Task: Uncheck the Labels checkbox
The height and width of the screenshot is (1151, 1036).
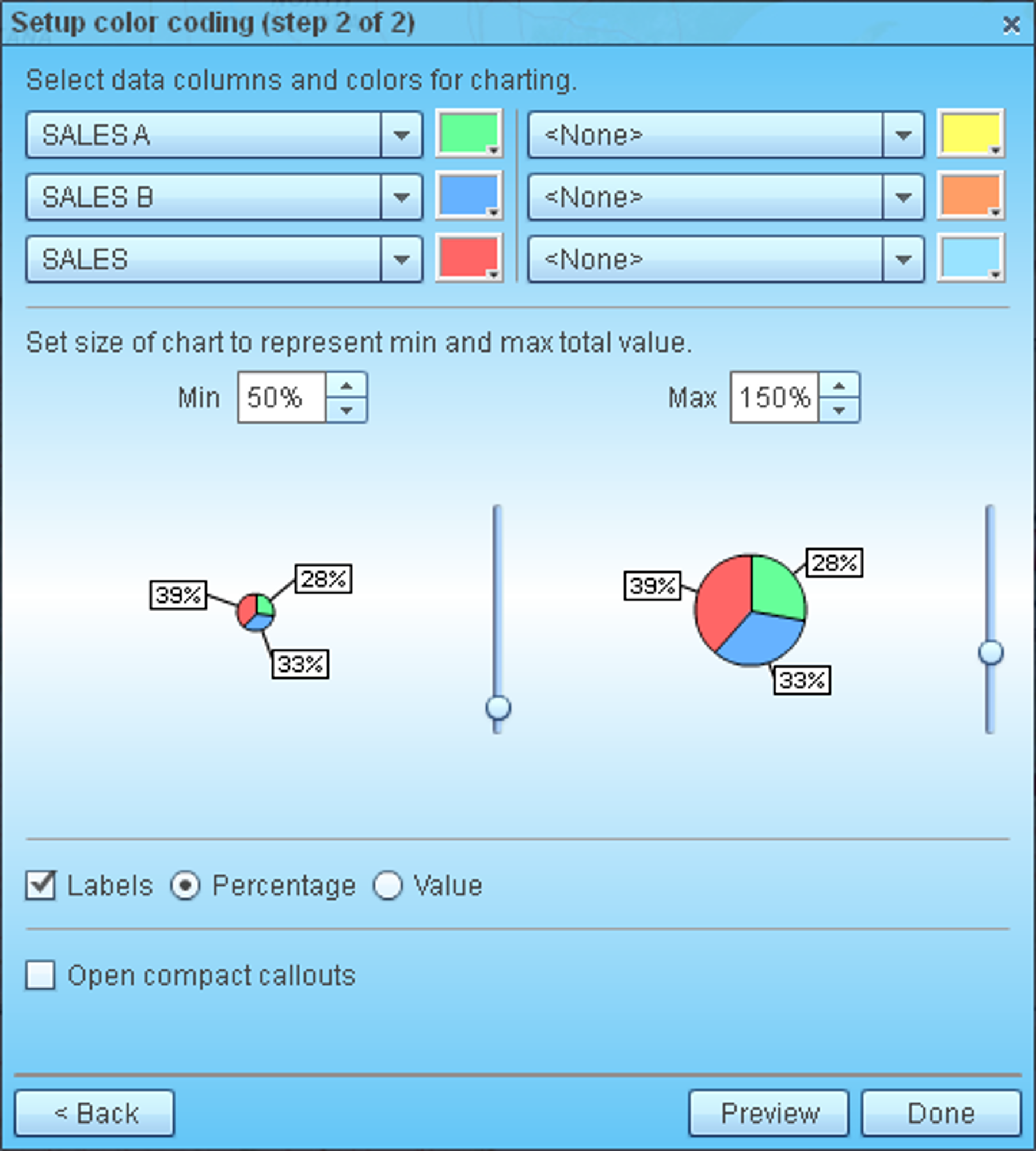Action: pos(41,886)
